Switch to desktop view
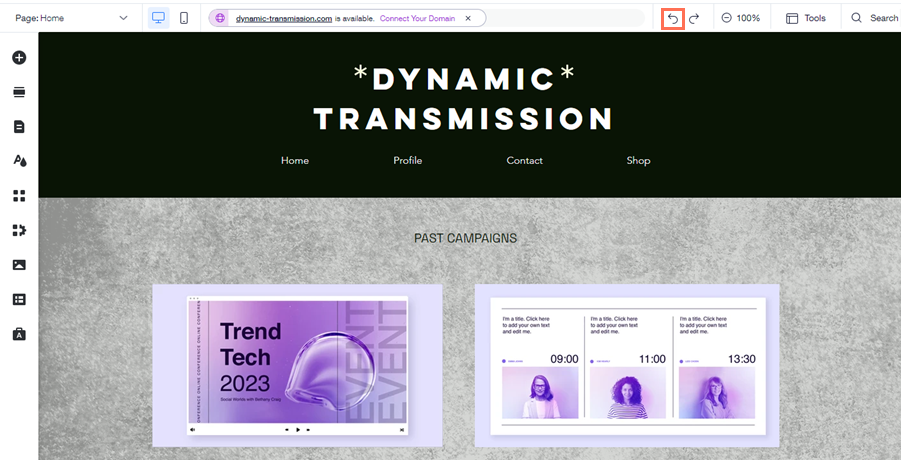 [159, 18]
